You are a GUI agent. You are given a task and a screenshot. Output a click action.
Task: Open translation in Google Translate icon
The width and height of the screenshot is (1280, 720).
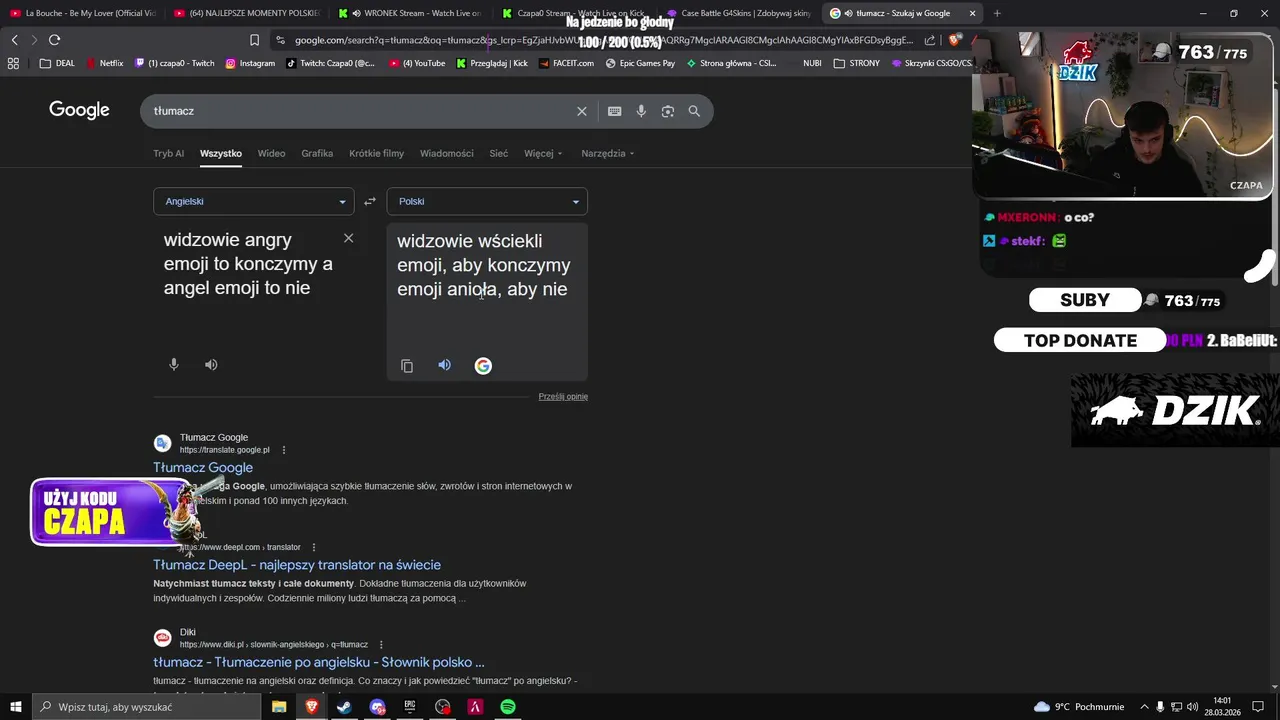pos(483,366)
